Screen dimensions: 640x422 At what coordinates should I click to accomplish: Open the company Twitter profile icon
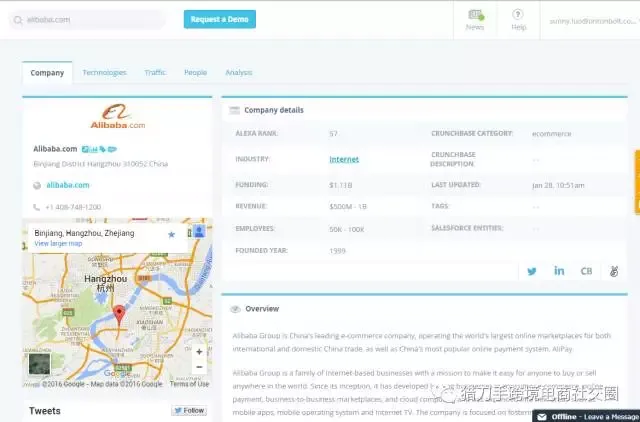click(531, 271)
